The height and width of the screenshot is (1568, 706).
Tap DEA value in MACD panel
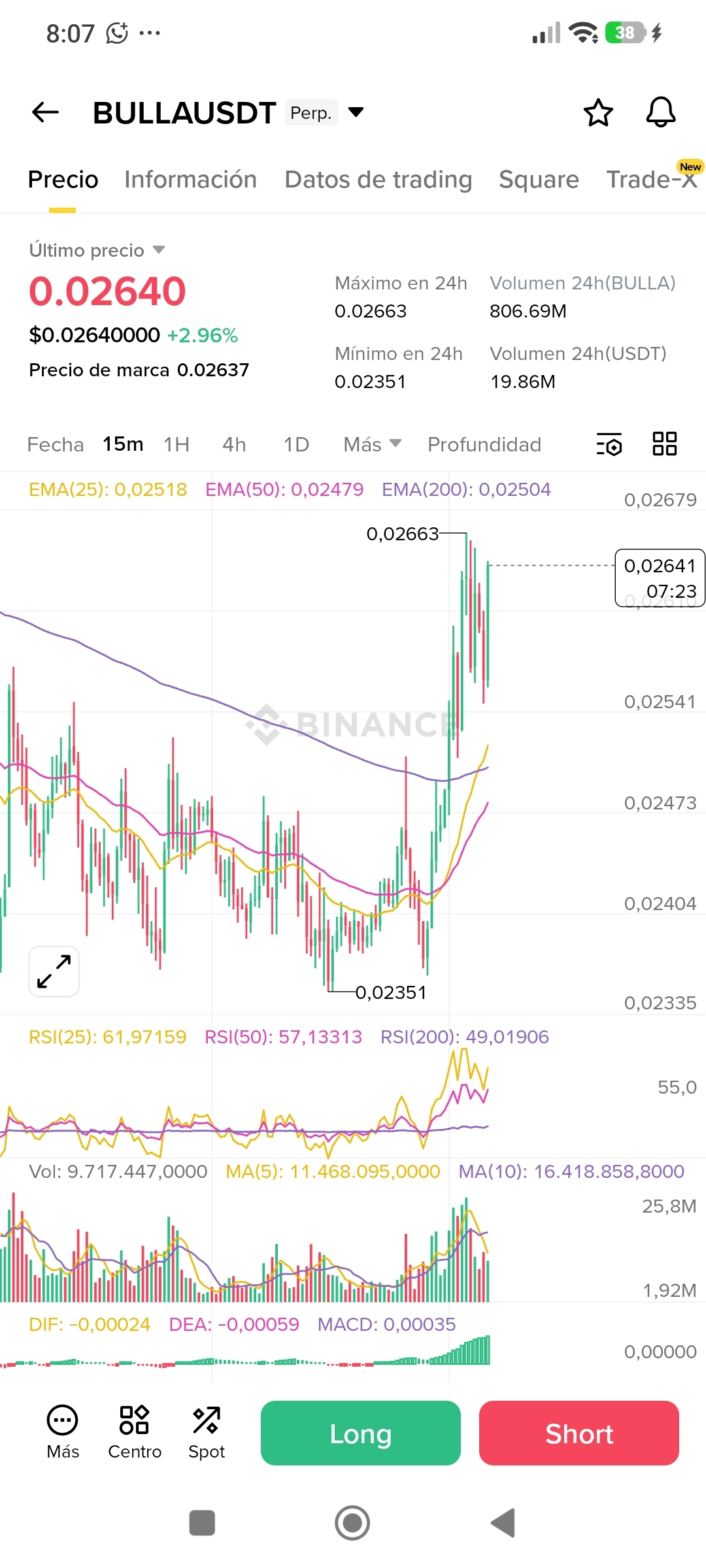coord(234,1324)
